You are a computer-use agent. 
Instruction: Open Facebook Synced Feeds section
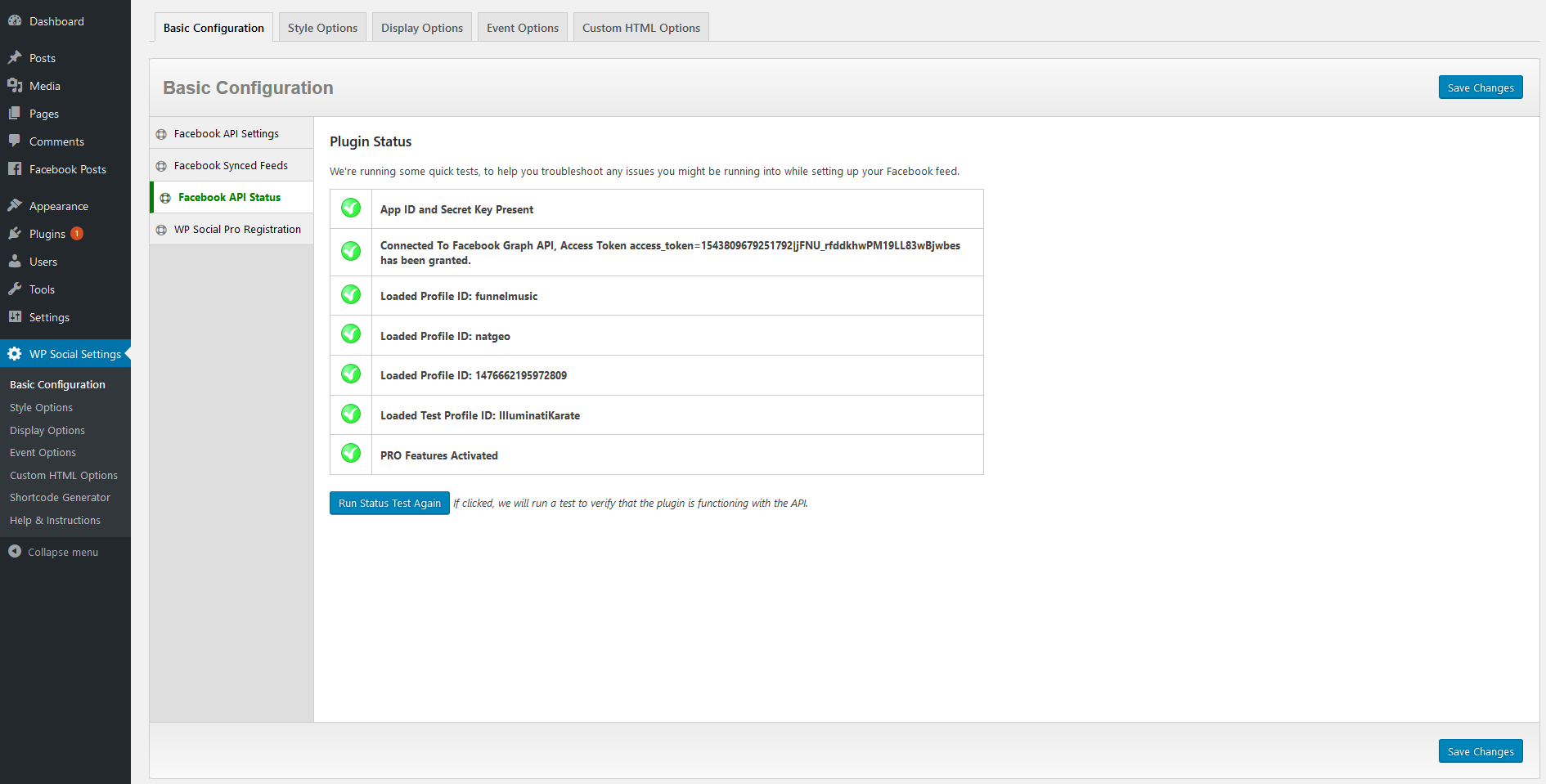pos(231,166)
